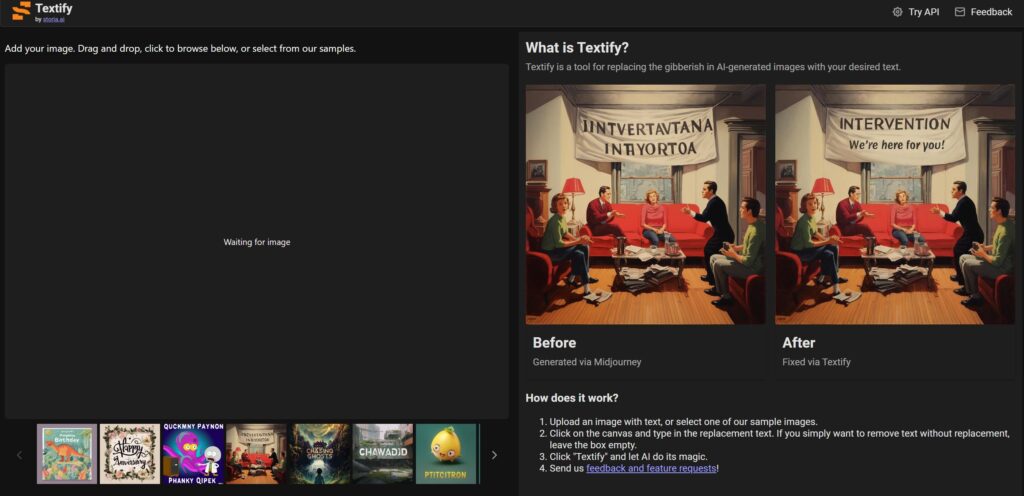
Task: Open the Try API page
Action: 923,12
